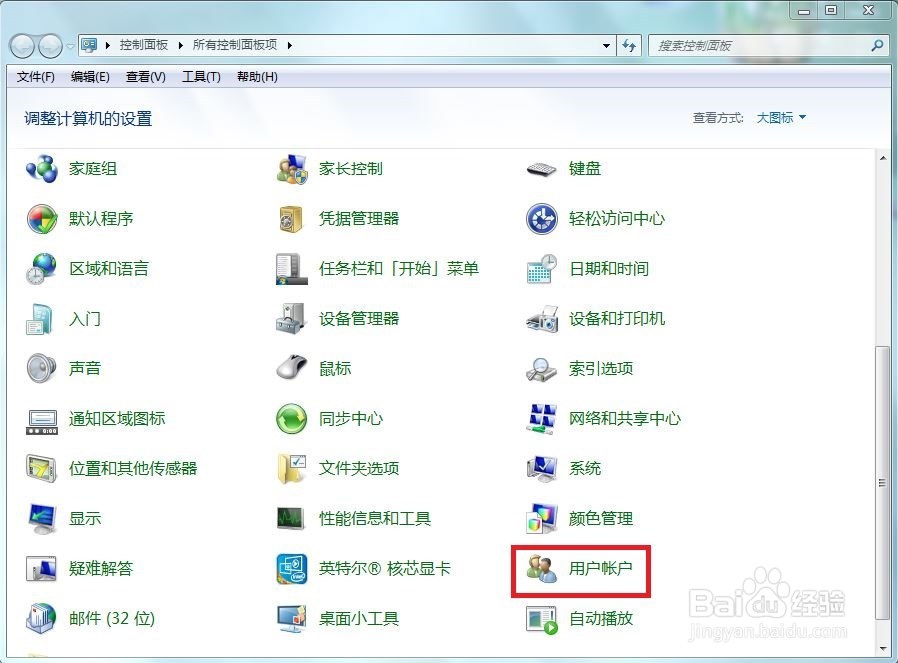Open 鼠标 (Mouse) settings
The height and width of the screenshot is (663, 898).
pos(334,368)
